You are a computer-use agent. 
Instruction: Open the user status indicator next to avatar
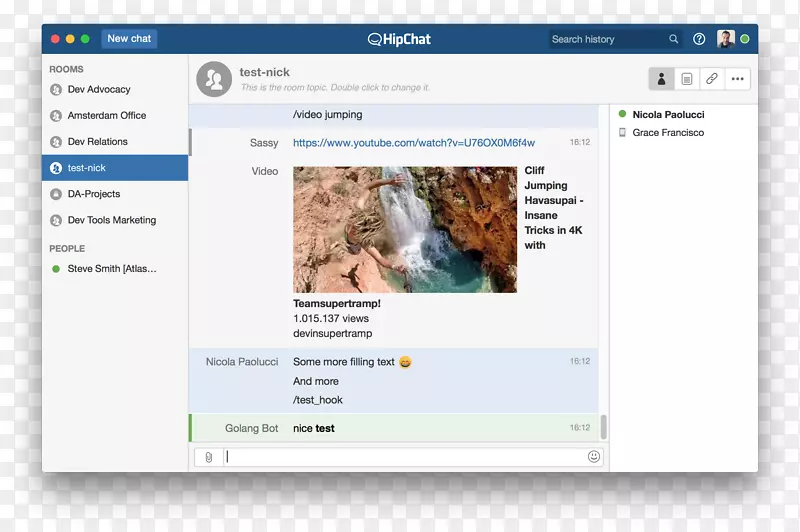point(745,39)
